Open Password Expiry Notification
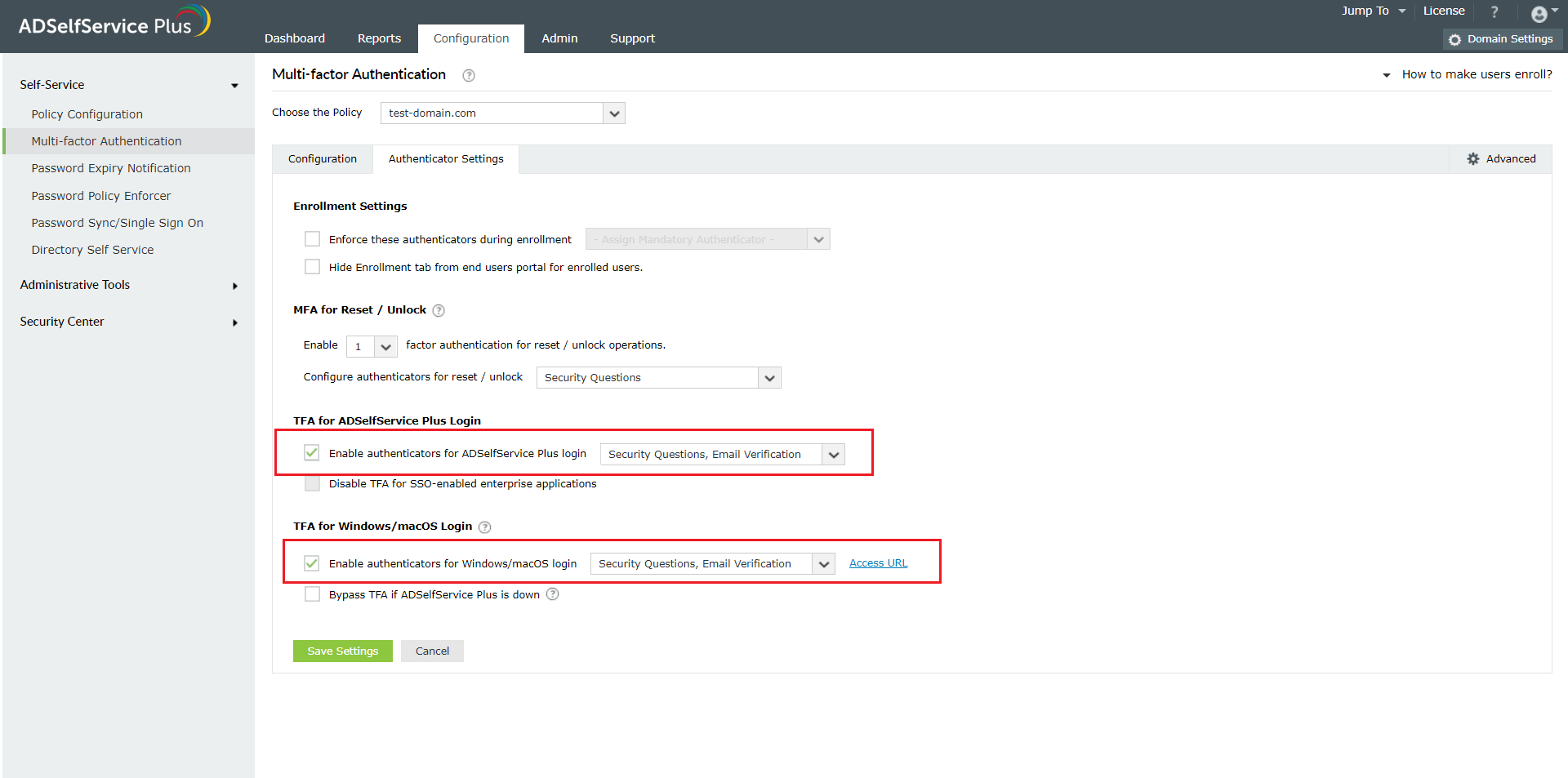Image resolution: width=1568 pixels, height=778 pixels. coord(111,168)
